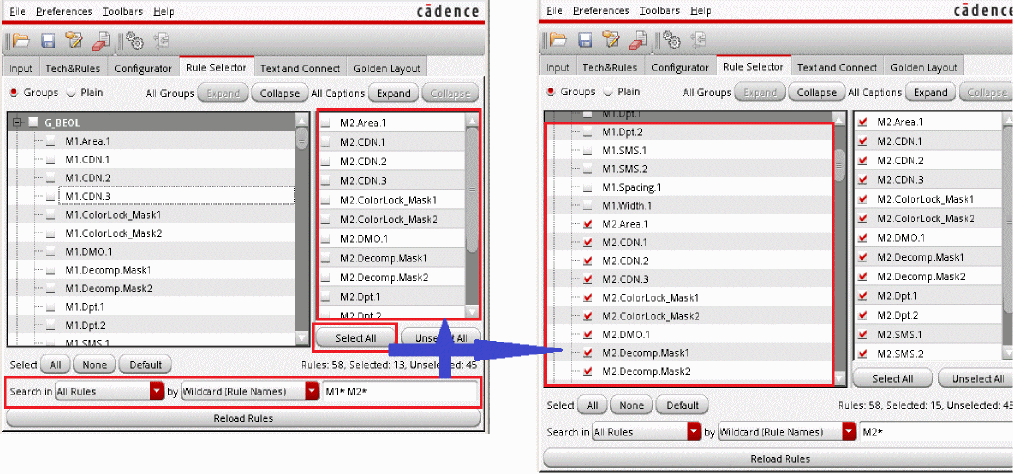The width and height of the screenshot is (1013, 474).
Task: Select the Plain radio button in right window
Action: coord(608,92)
